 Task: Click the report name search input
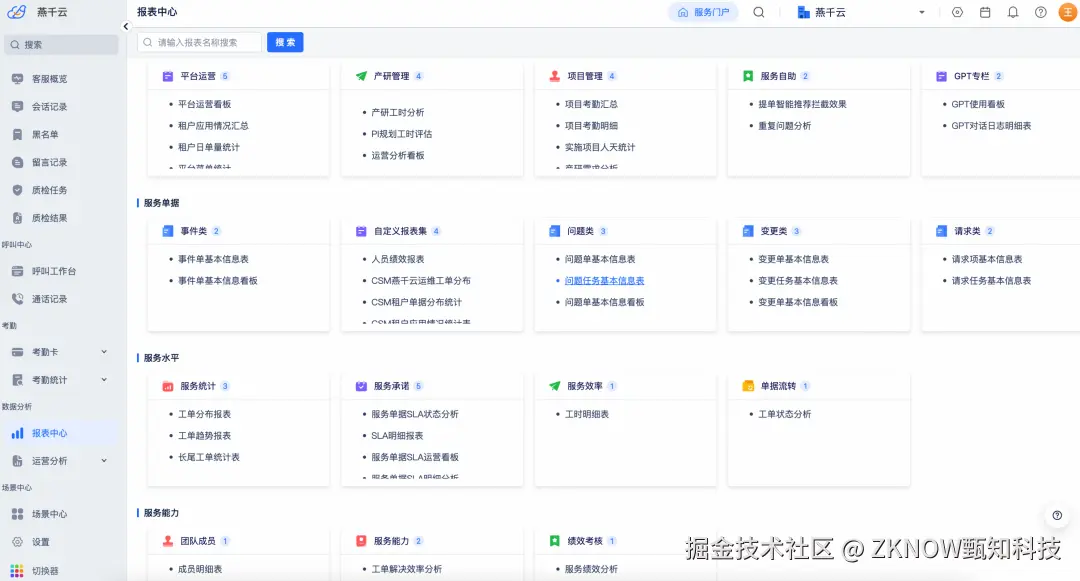(200, 43)
